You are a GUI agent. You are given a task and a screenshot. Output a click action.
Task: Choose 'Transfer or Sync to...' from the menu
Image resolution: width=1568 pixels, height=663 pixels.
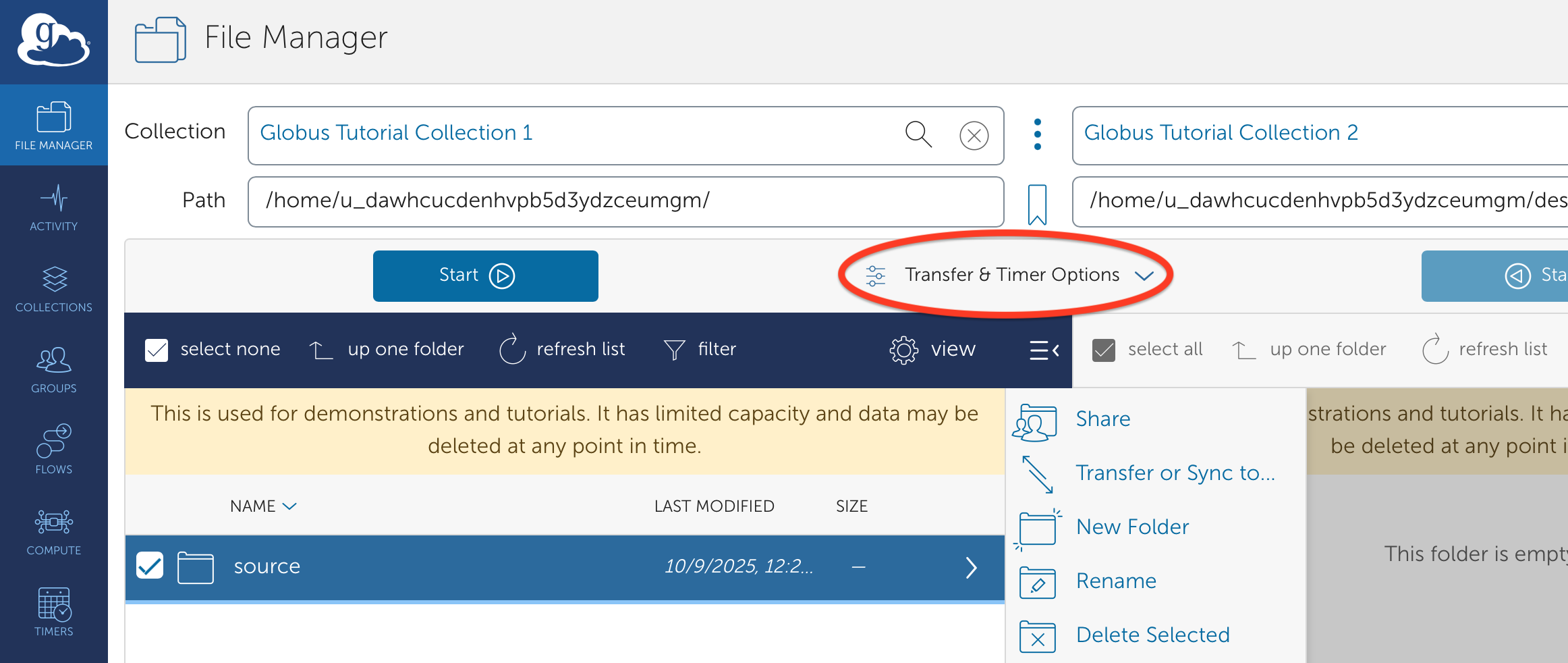coord(1175,473)
